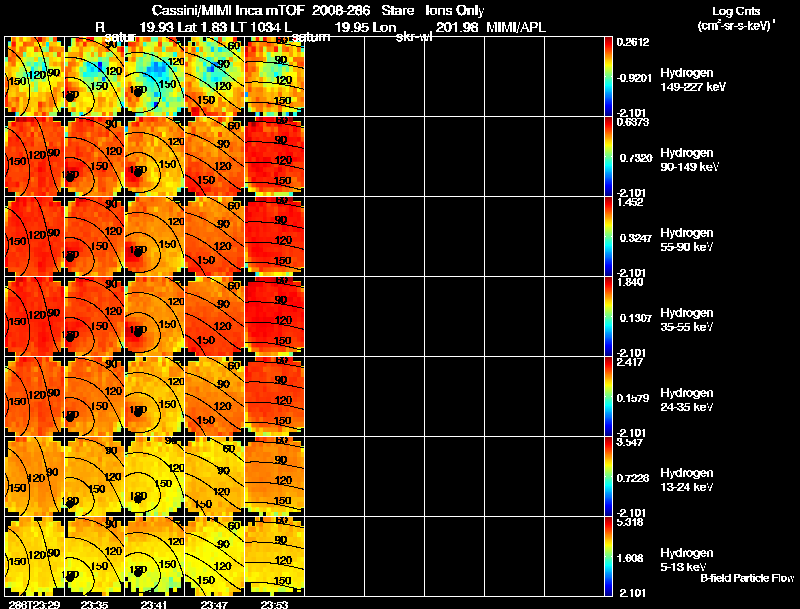Image resolution: width=800 pixels, height=609 pixels.
Task: Select the 149-227 keV hydrogen image at 23:35
Action: pyautogui.click(x=94, y=77)
